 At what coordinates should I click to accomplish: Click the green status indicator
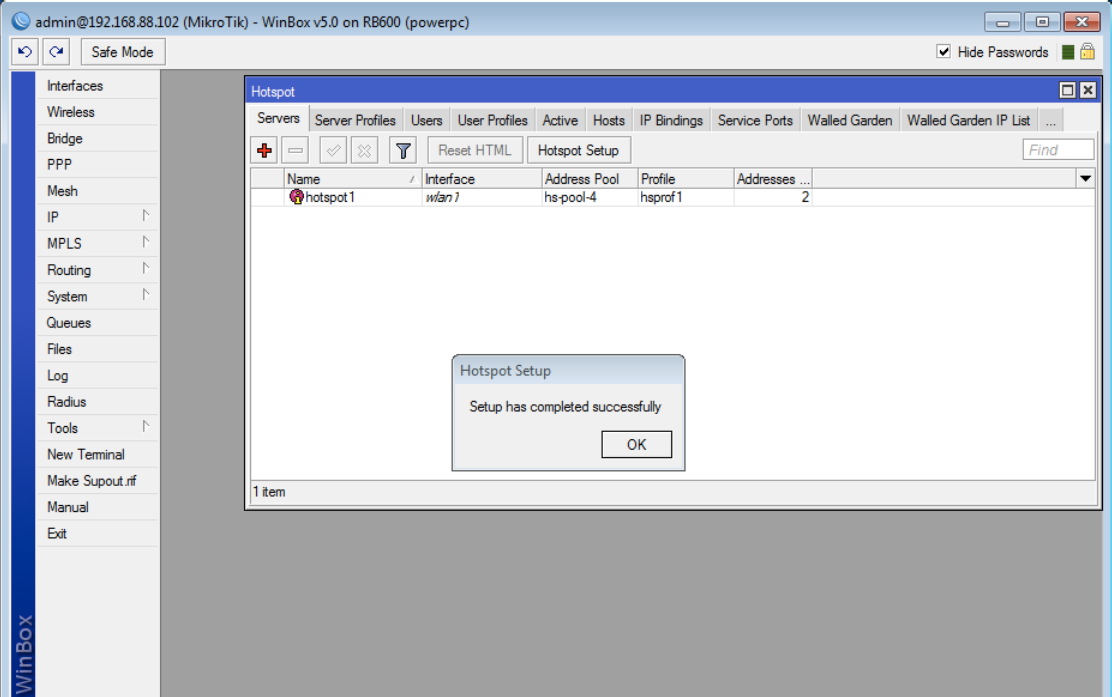coord(1068,52)
